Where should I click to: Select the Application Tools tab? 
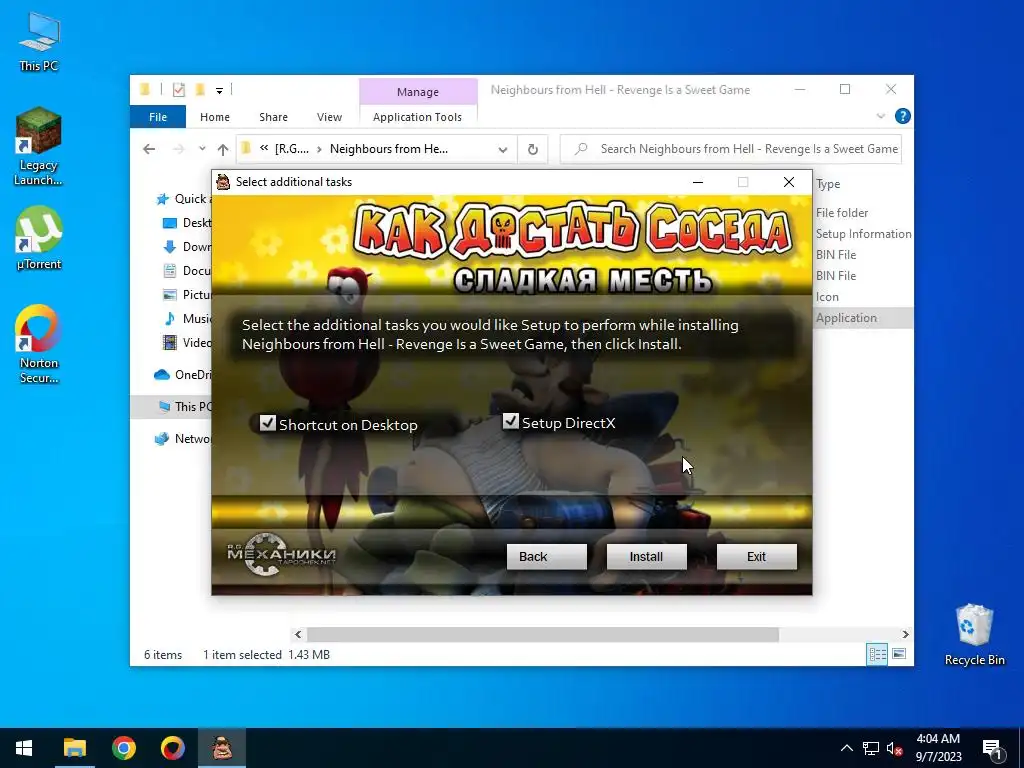(417, 117)
